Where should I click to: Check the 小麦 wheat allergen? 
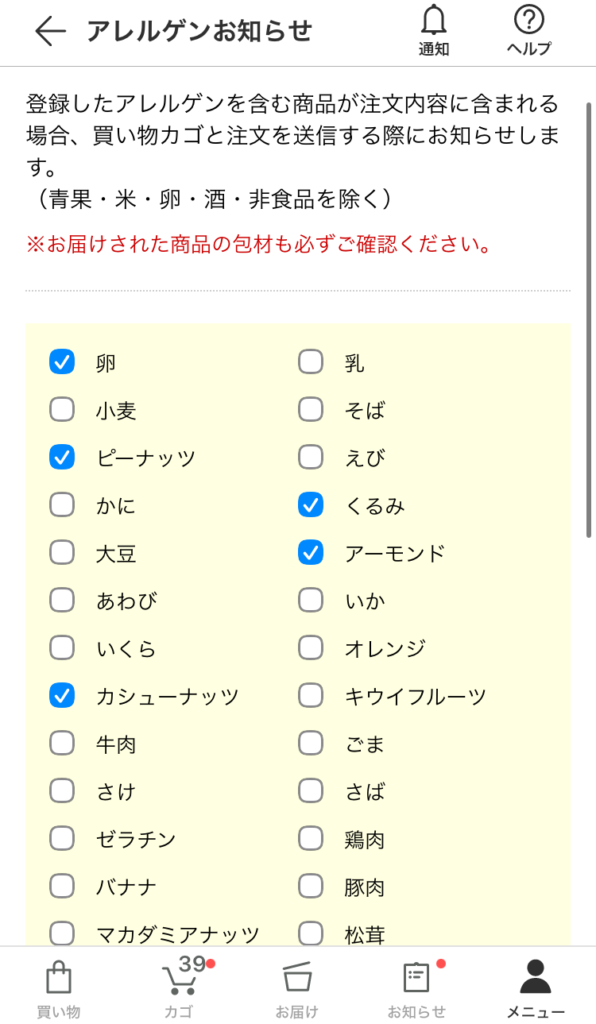click(x=62, y=410)
